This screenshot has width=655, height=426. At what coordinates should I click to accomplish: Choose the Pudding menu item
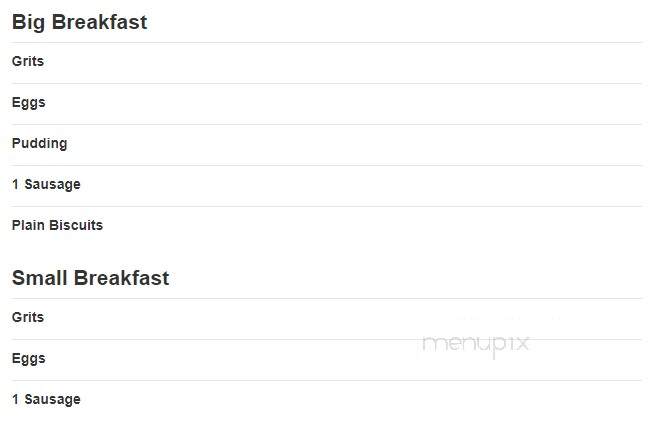click(x=39, y=143)
